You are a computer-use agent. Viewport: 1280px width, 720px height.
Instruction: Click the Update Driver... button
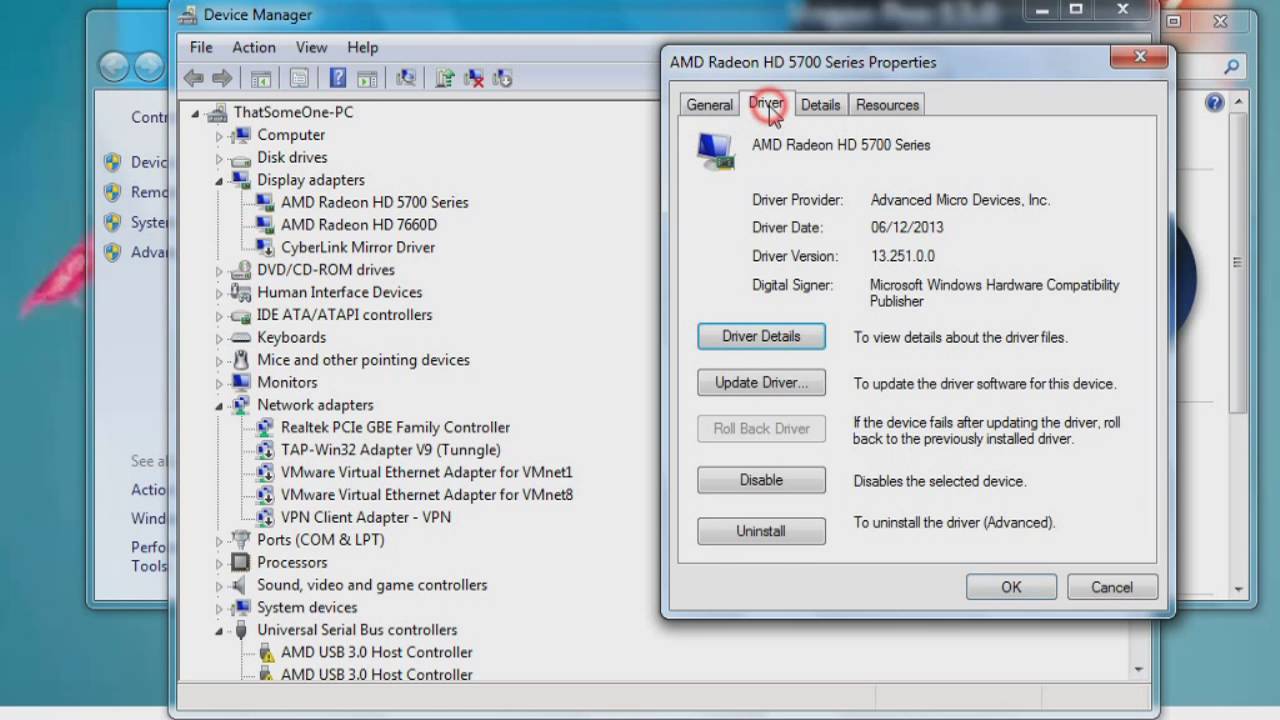tap(761, 383)
